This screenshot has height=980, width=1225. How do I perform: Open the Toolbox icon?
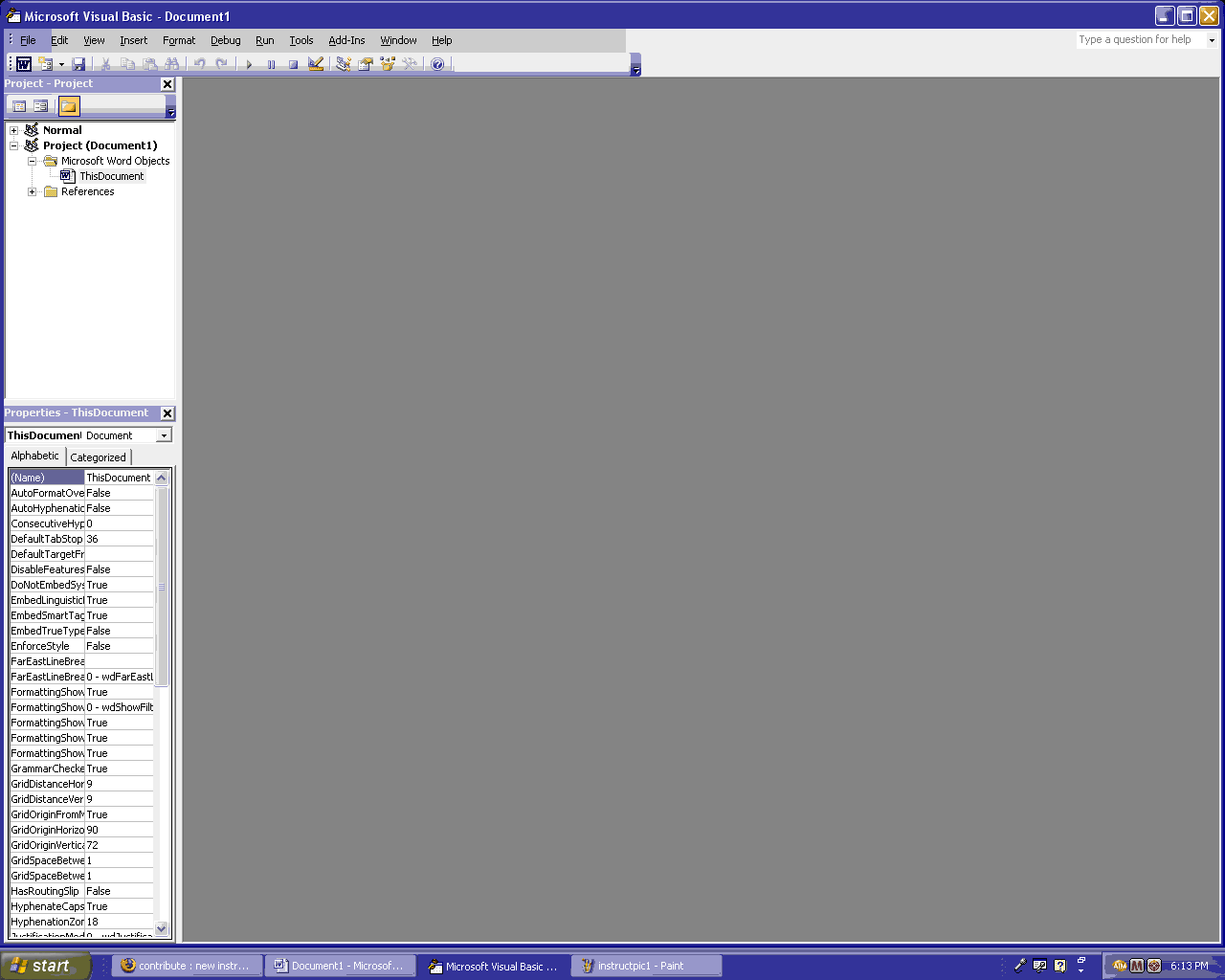pos(410,64)
